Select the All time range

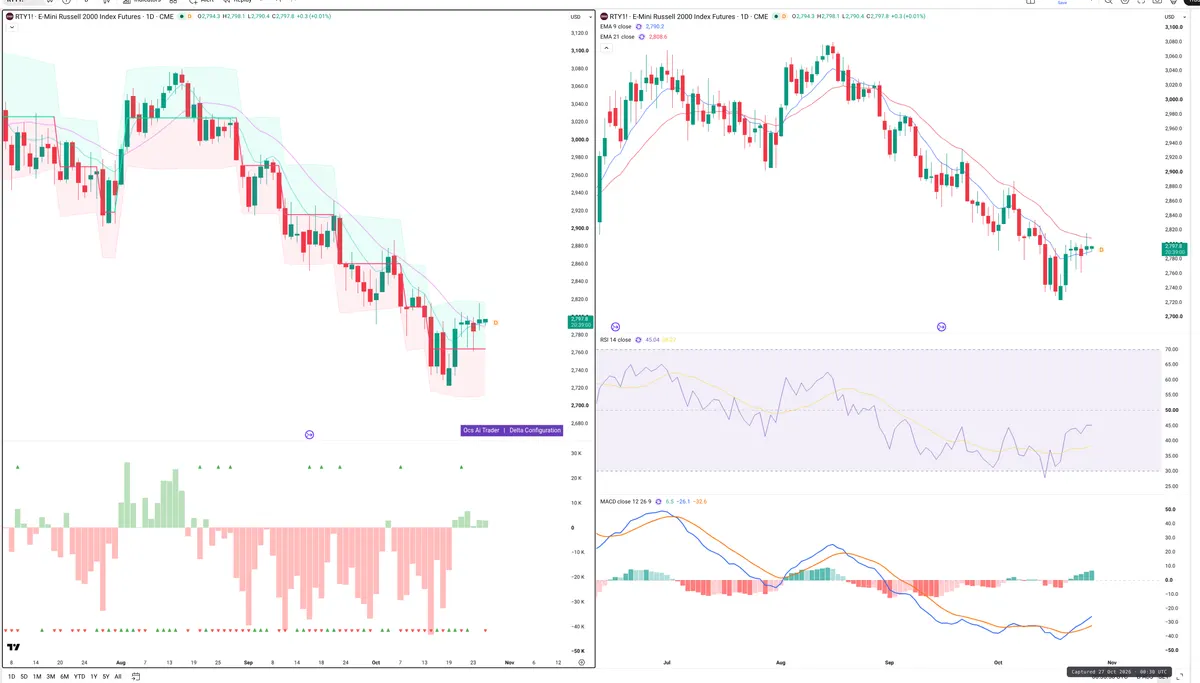[x=118, y=677]
